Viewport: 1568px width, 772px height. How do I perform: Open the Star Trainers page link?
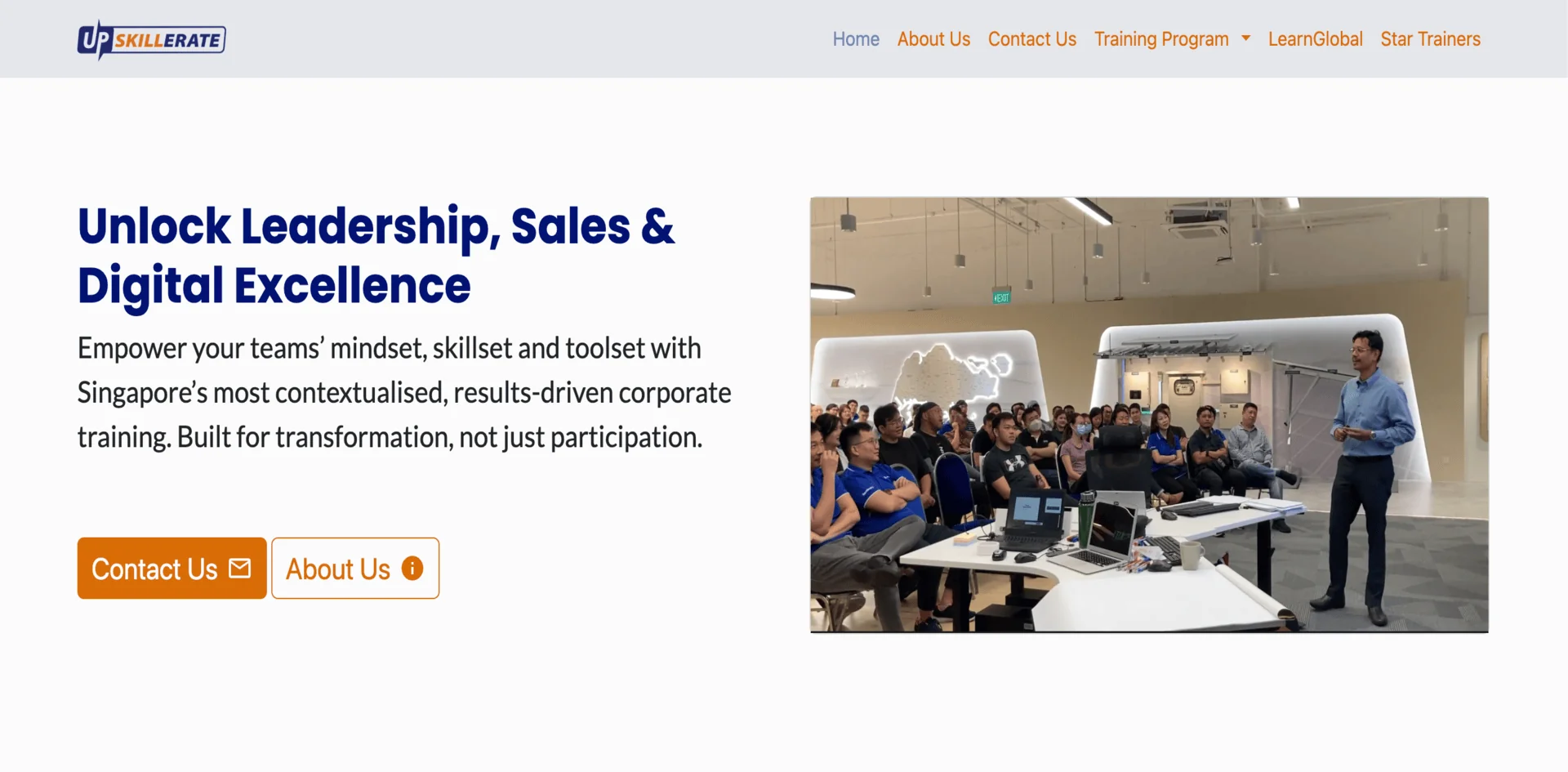coord(1430,39)
